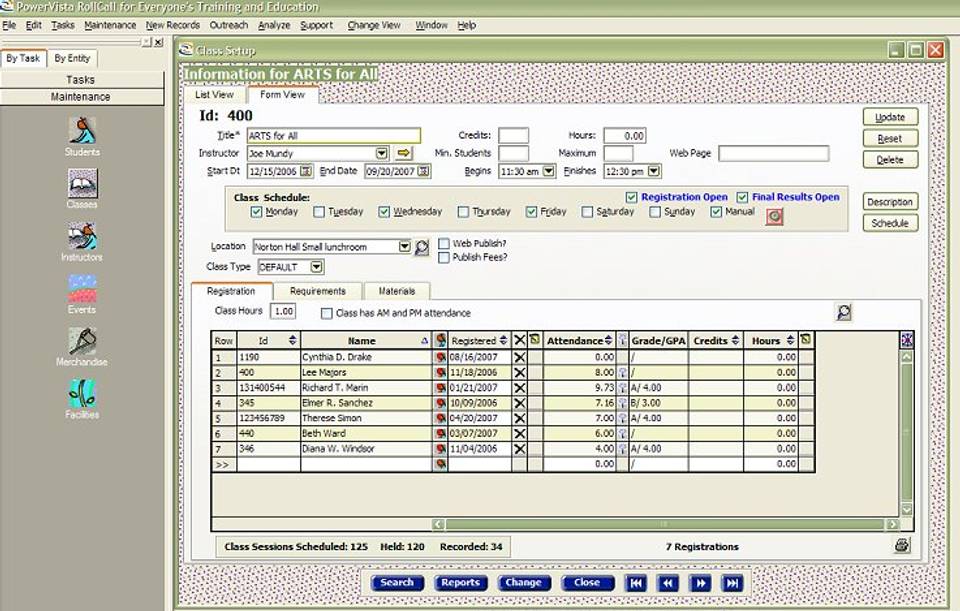The height and width of the screenshot is (611, 960).
Task: Expand the Begins time dropdown
Action: (549, 172)
